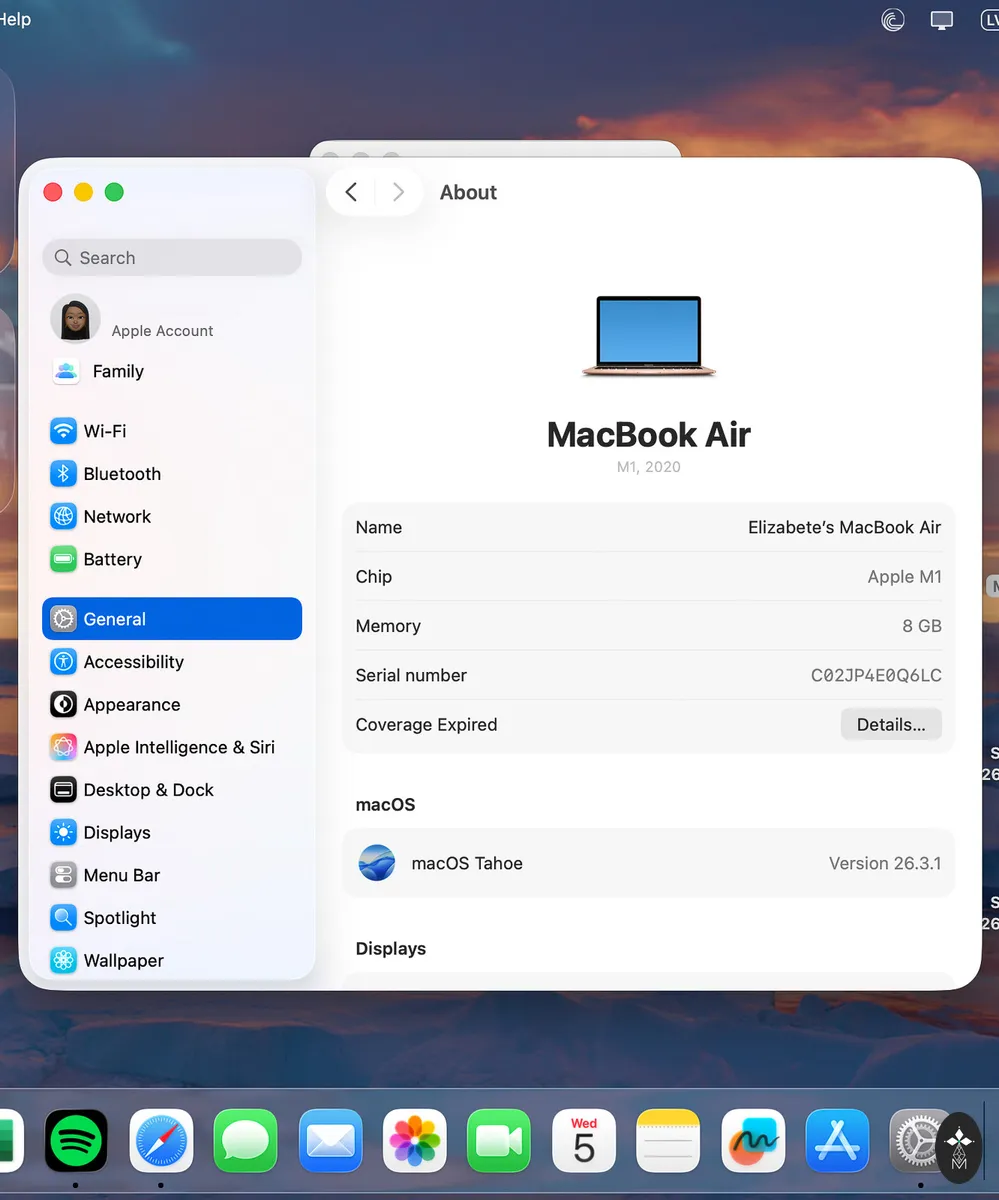Viewport: 999px width, 1200px height.
Task: Click the About title in toolbar
Action: pyautogui.click(x=468, y=192)
